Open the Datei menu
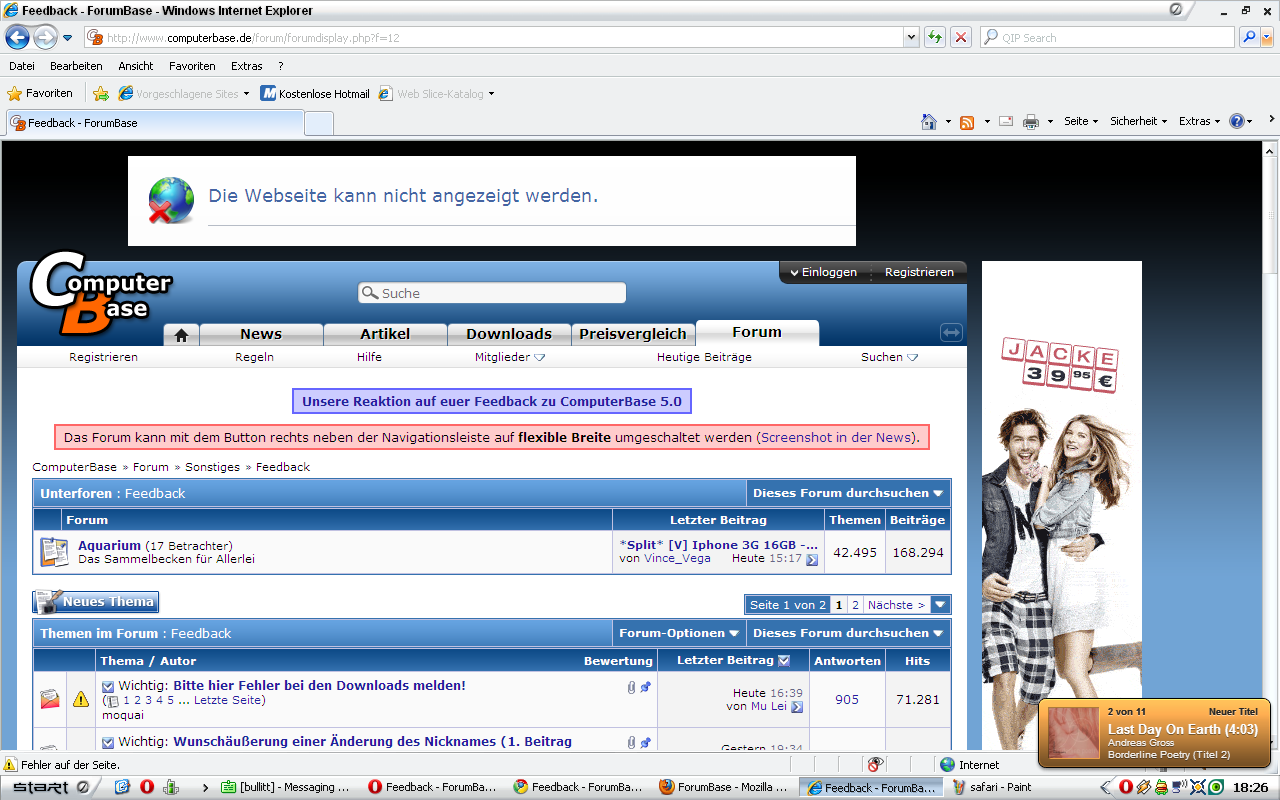Screen dimensions: 1280x800 (22, 66)
